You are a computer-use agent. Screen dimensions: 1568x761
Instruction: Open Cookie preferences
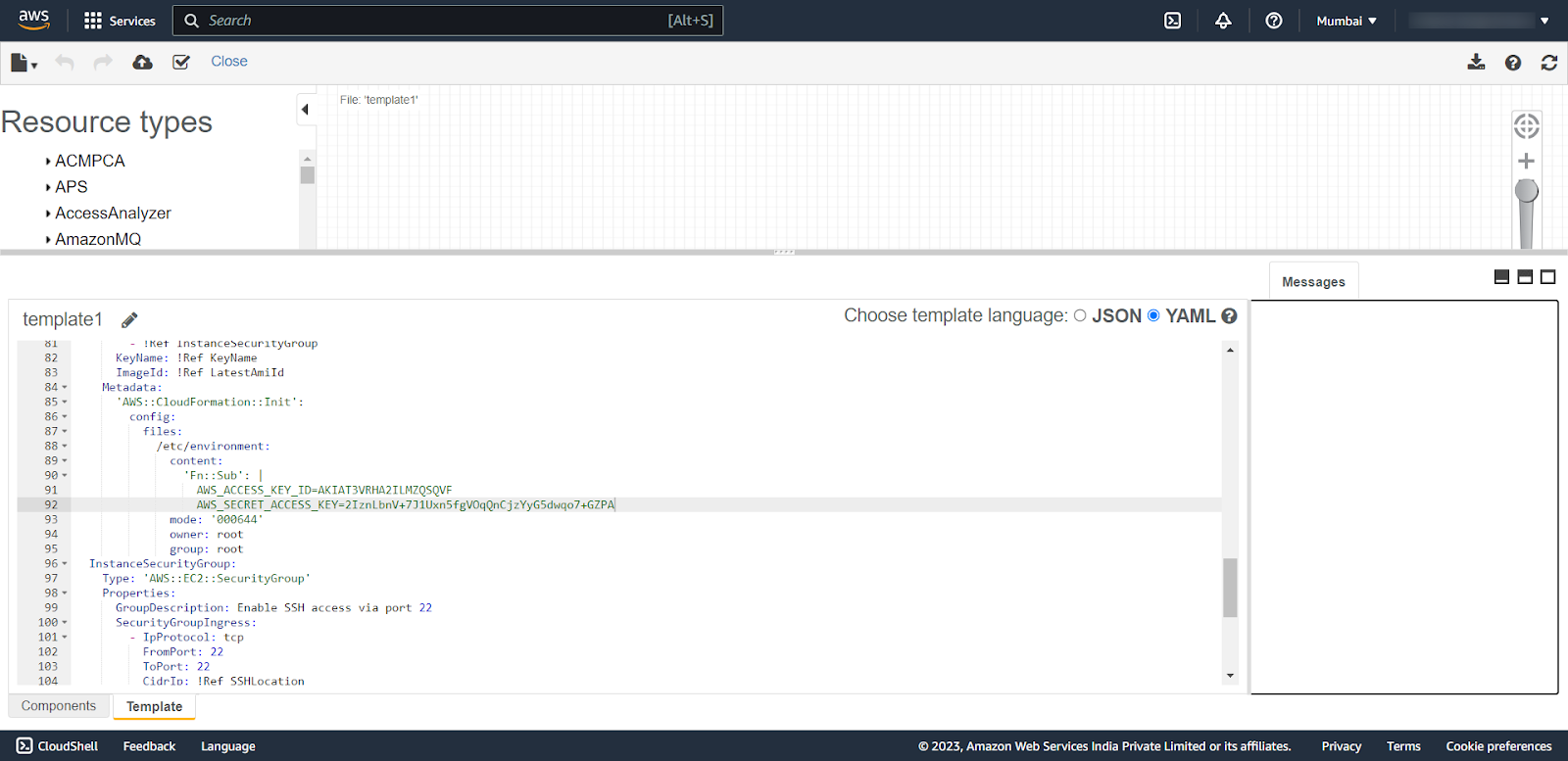pos(1498,746)
